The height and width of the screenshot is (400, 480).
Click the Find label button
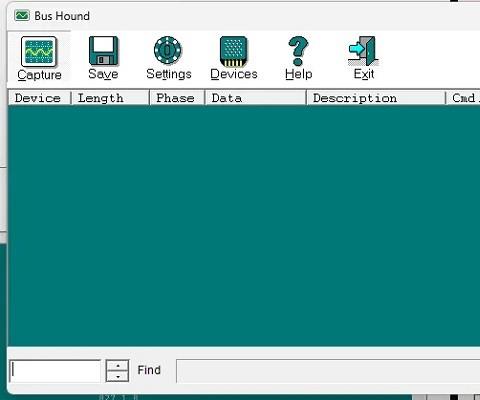click(149, 370)
